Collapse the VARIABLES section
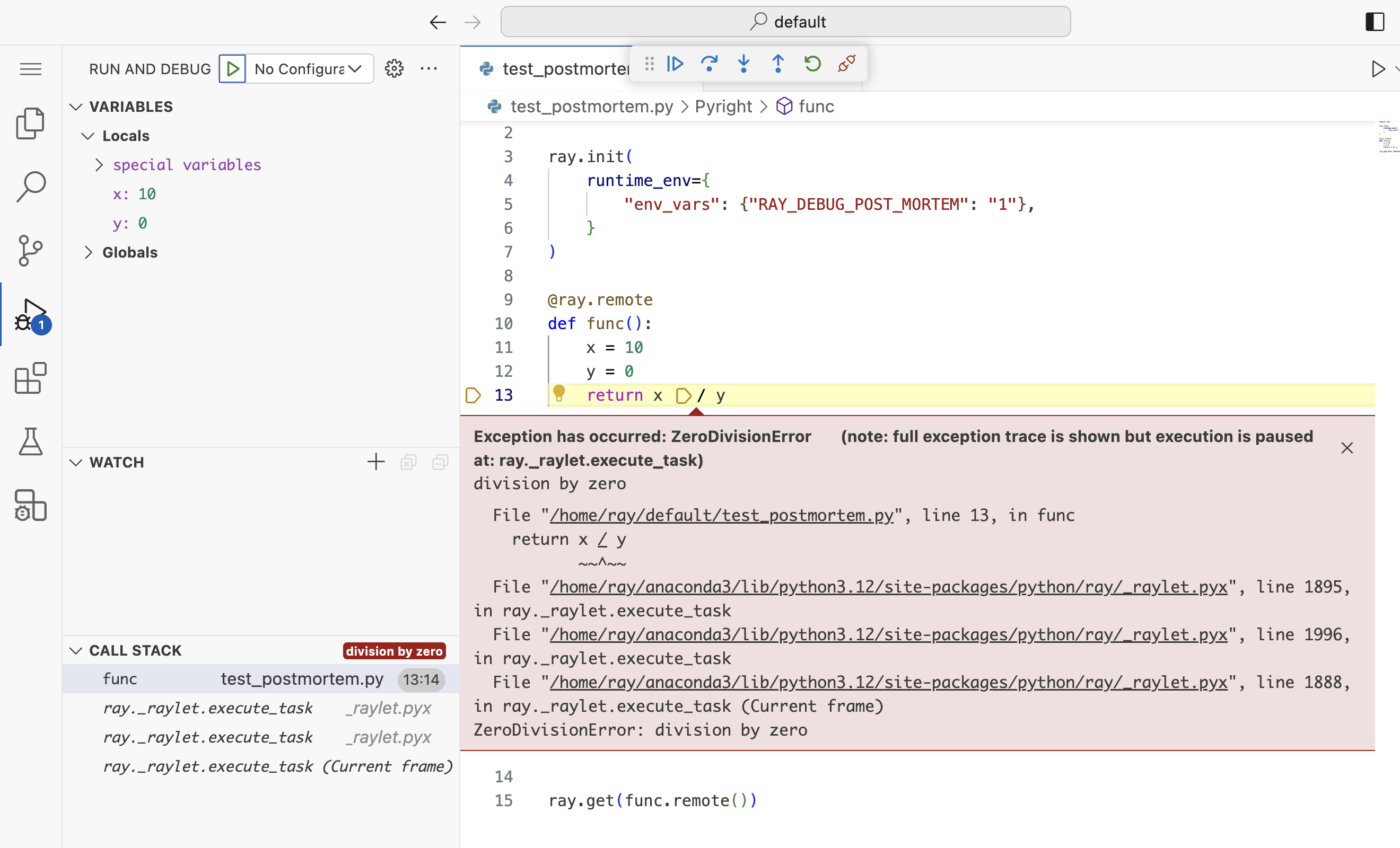 76,107
